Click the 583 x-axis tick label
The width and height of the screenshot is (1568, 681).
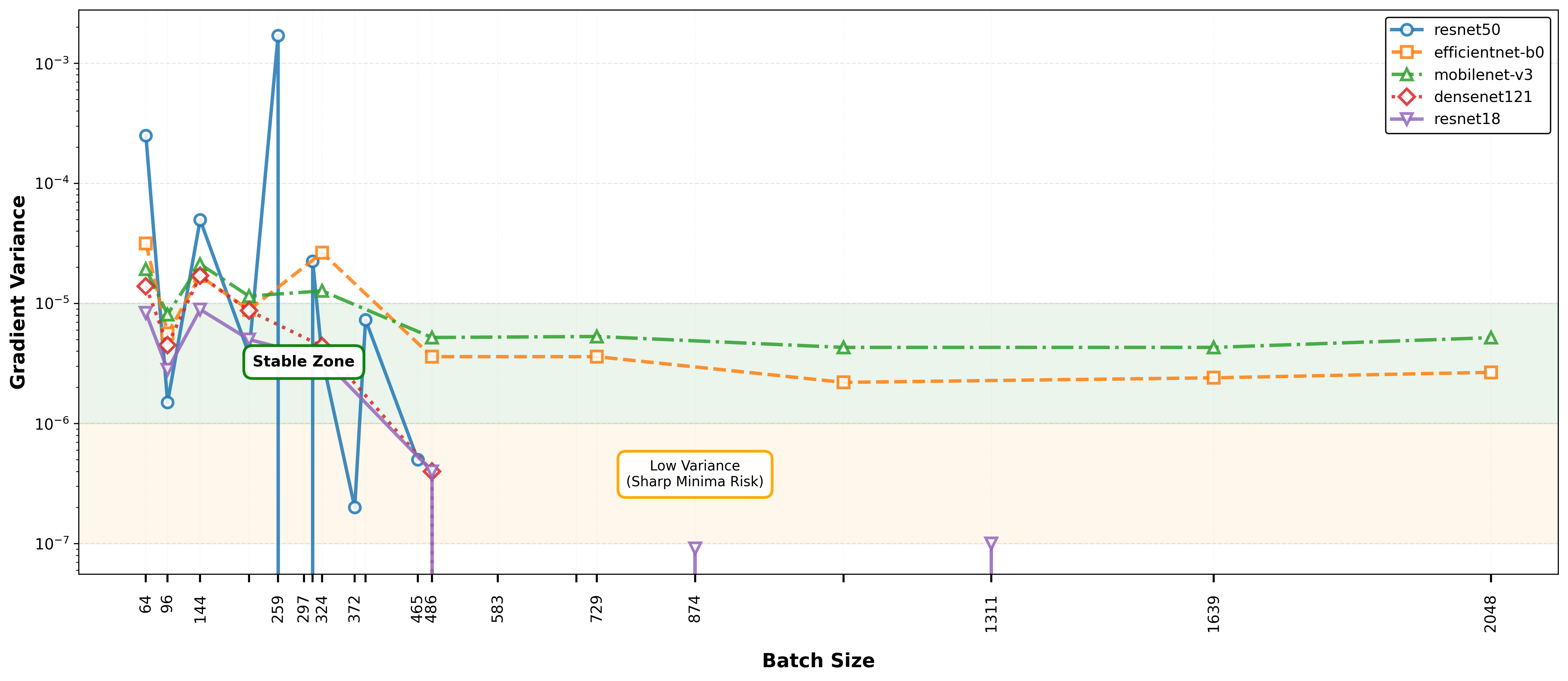point(497,609)
